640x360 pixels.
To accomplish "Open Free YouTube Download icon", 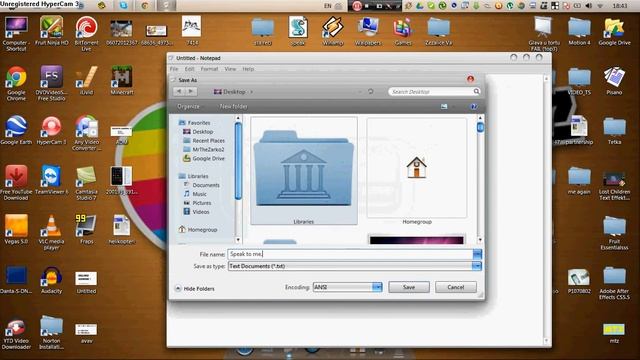I will click(x=16, y=183).
